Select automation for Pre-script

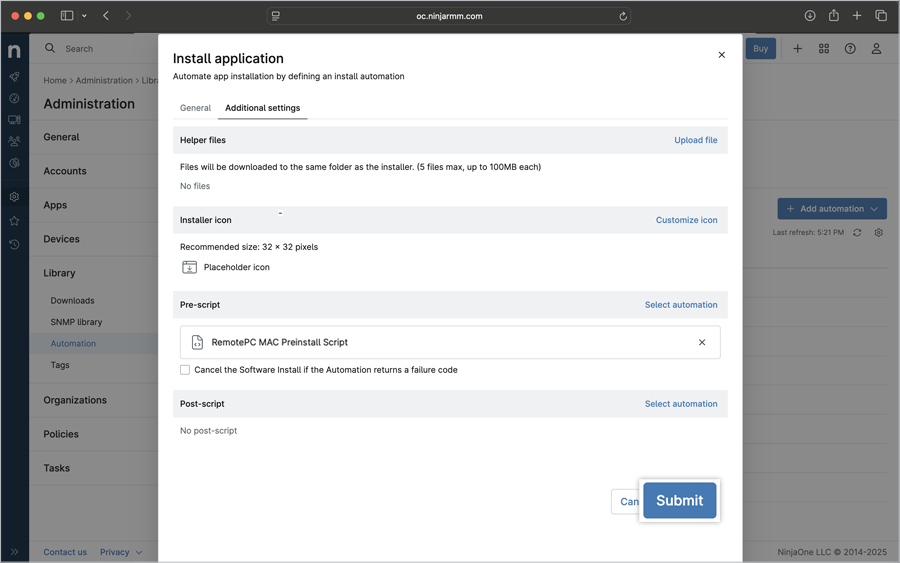[680, 305]
